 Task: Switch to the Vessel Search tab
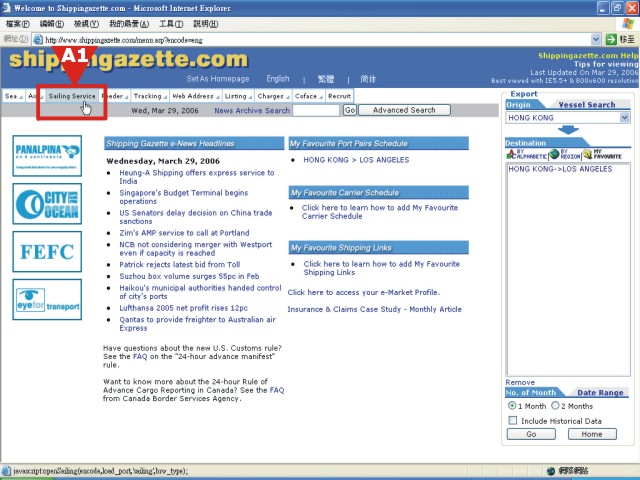pyautogui.click(x=587, y=104)
